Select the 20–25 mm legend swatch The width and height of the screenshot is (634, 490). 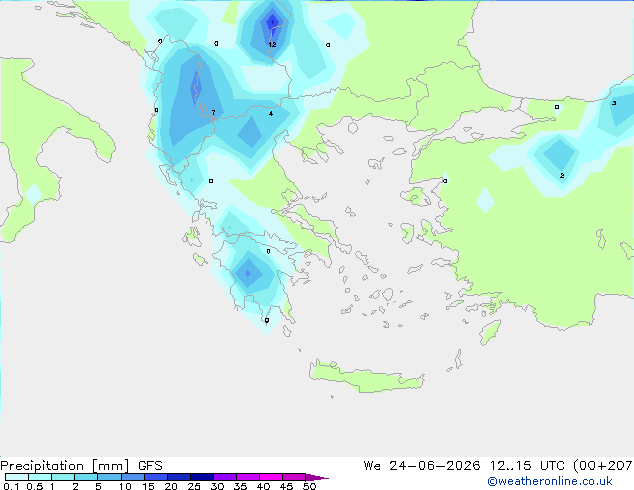click(179, 477)
